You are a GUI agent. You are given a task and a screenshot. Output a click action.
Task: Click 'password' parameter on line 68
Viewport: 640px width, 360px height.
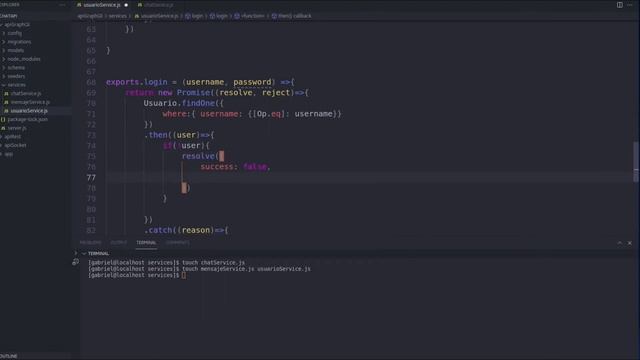[252, 82]
